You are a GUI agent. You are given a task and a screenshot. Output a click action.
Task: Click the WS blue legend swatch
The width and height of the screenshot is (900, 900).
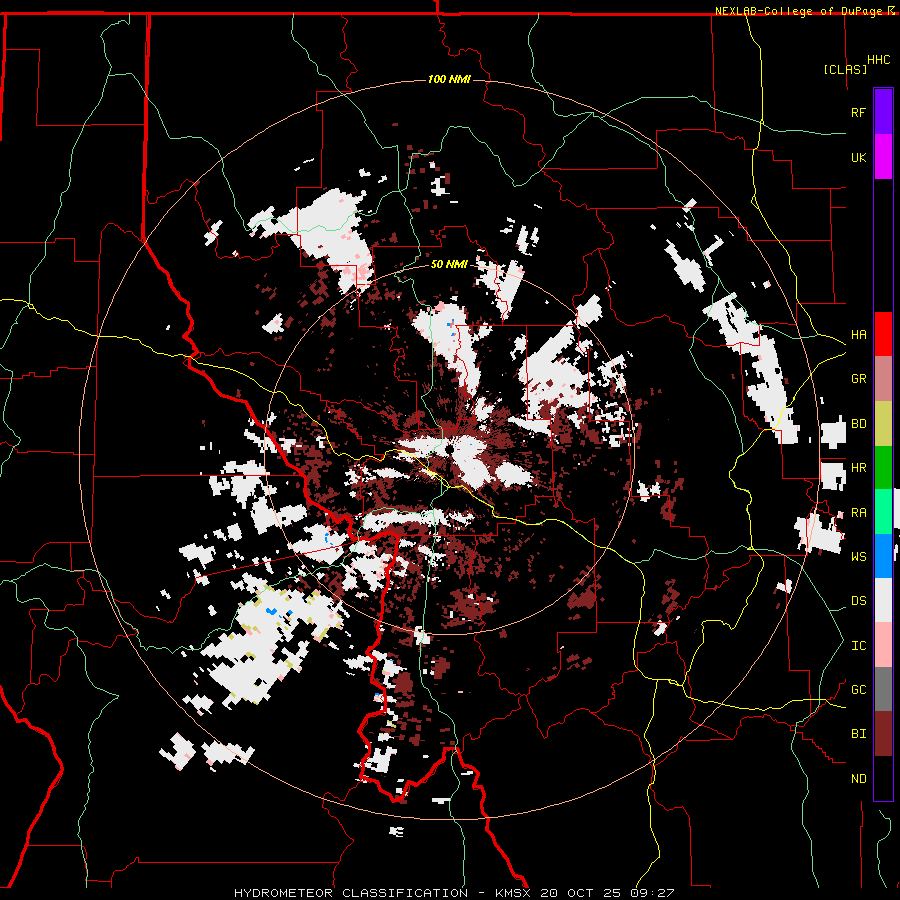pyautogui.click(x=883, y=556)
